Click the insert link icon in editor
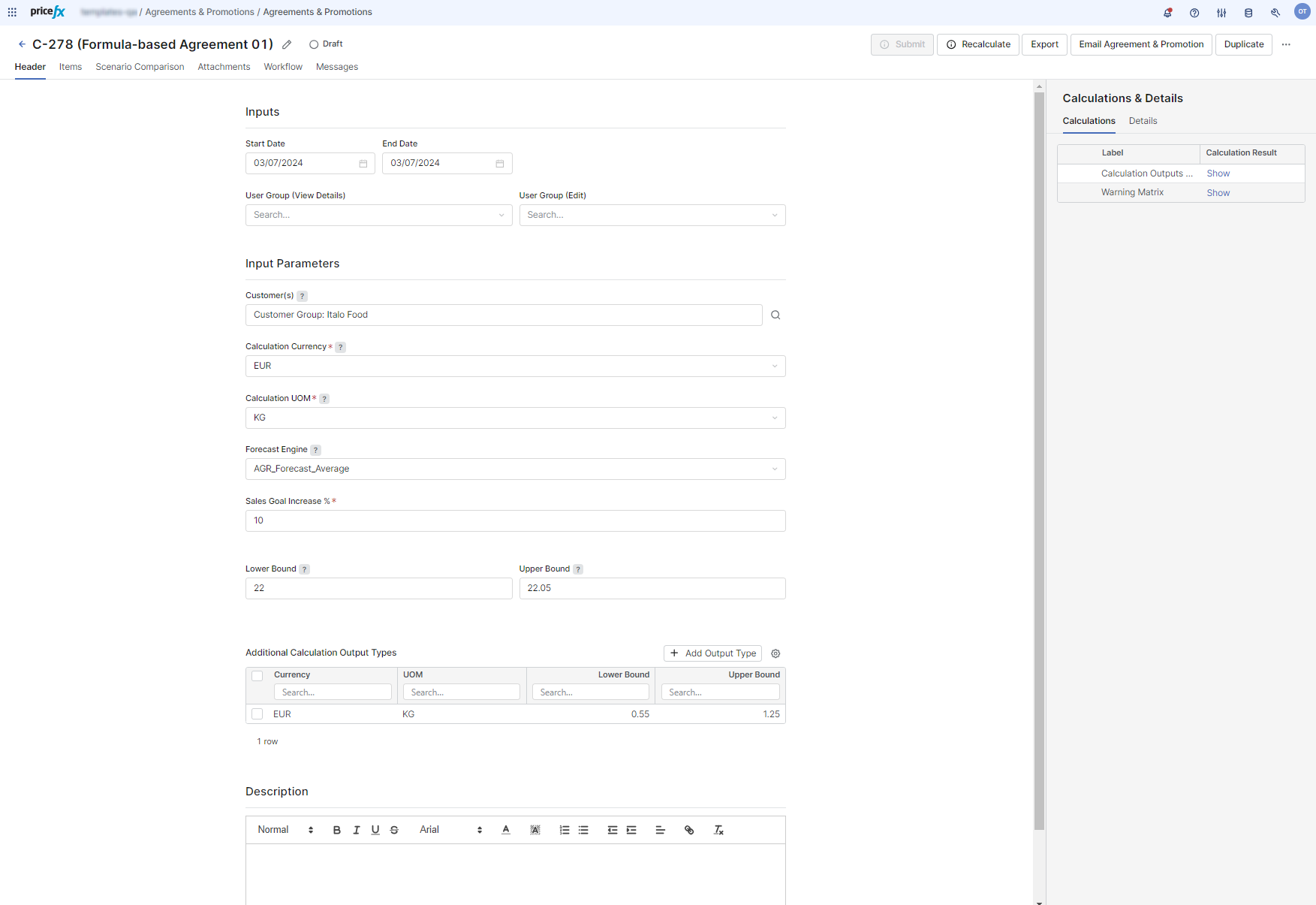Image resolution: width=1316 pixels, height=905 pixels. click(689, 830)
